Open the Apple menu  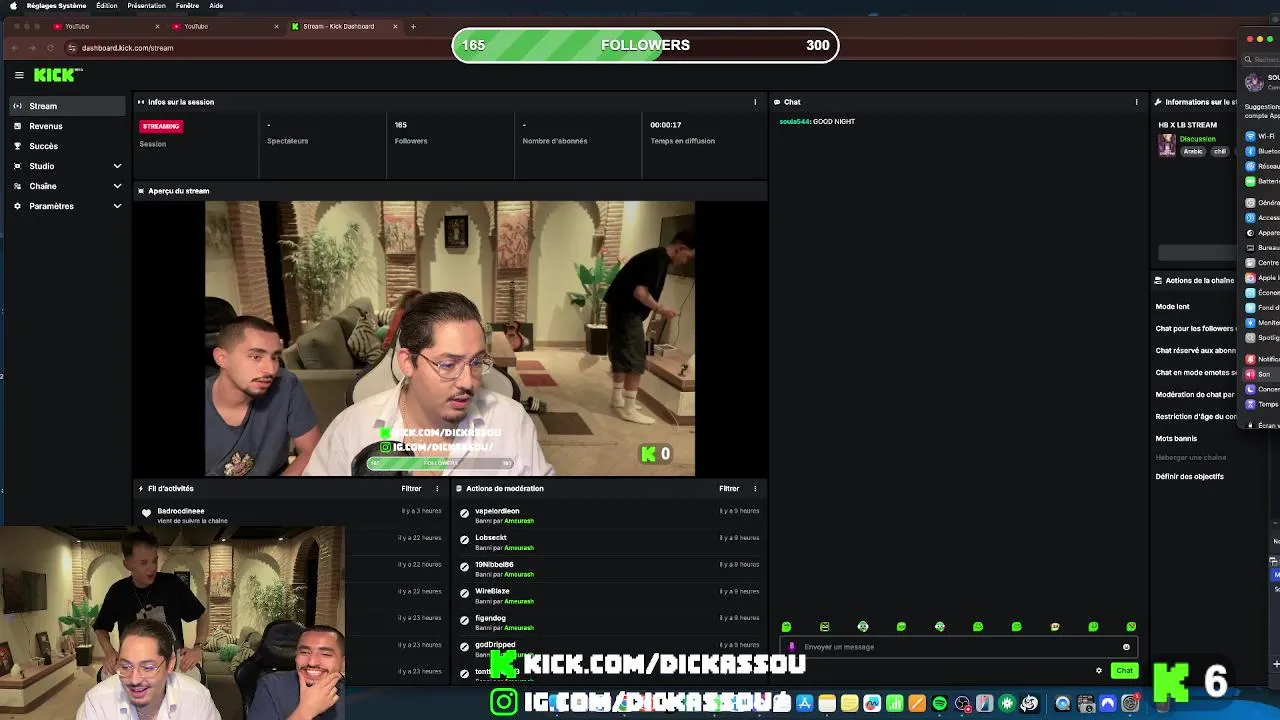(13, 6)
